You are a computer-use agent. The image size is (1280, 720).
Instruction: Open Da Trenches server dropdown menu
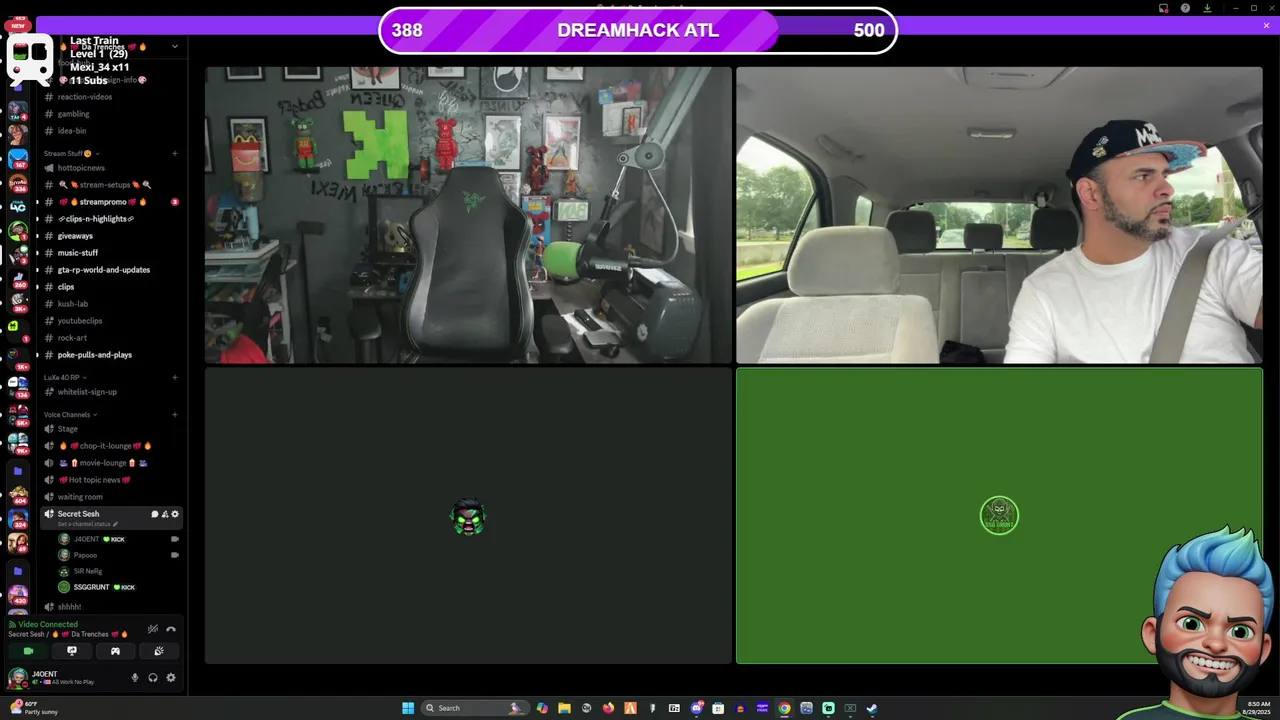[174, 46]
